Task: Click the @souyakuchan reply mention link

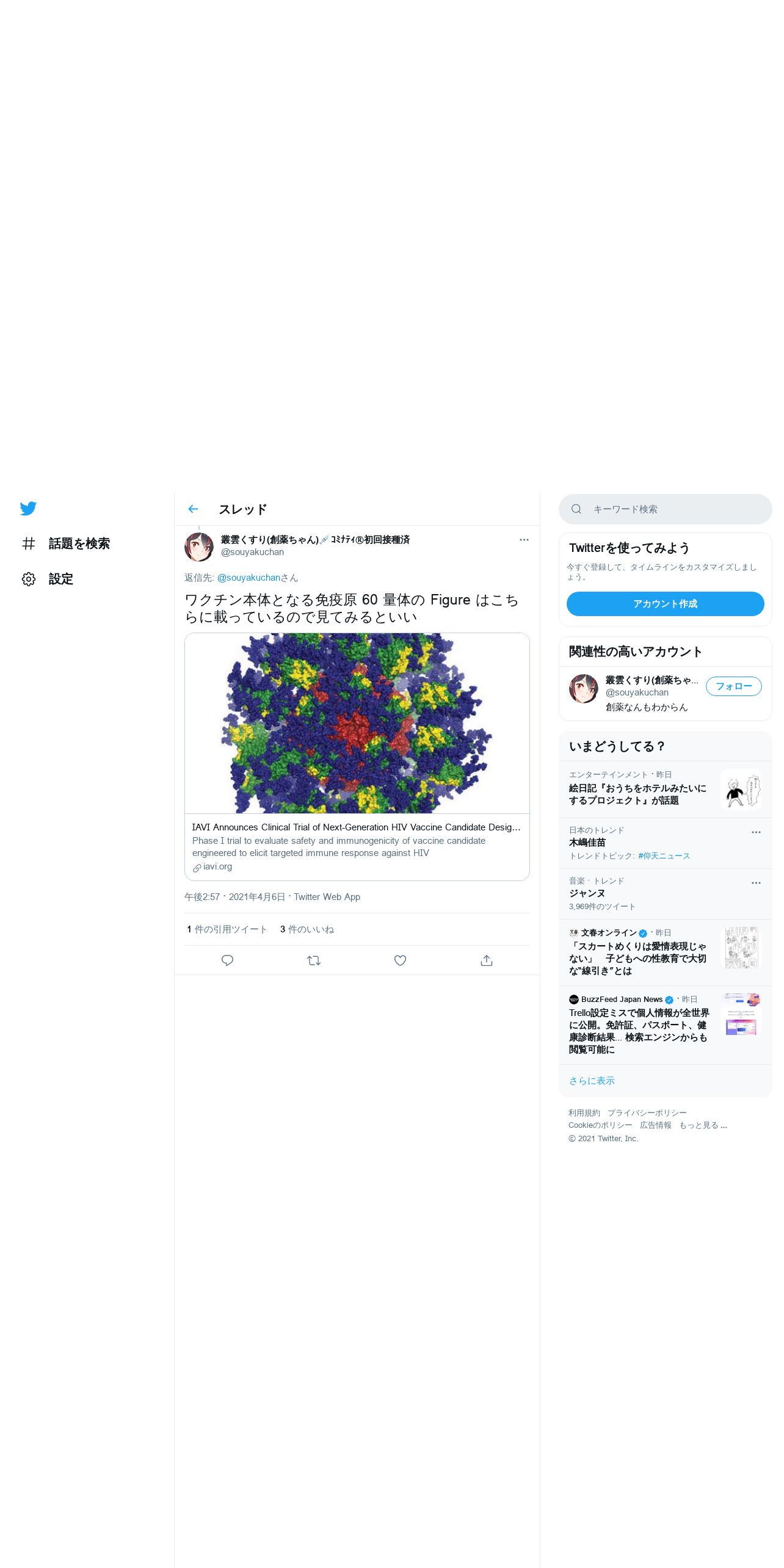Action: [x=249, y=578]
